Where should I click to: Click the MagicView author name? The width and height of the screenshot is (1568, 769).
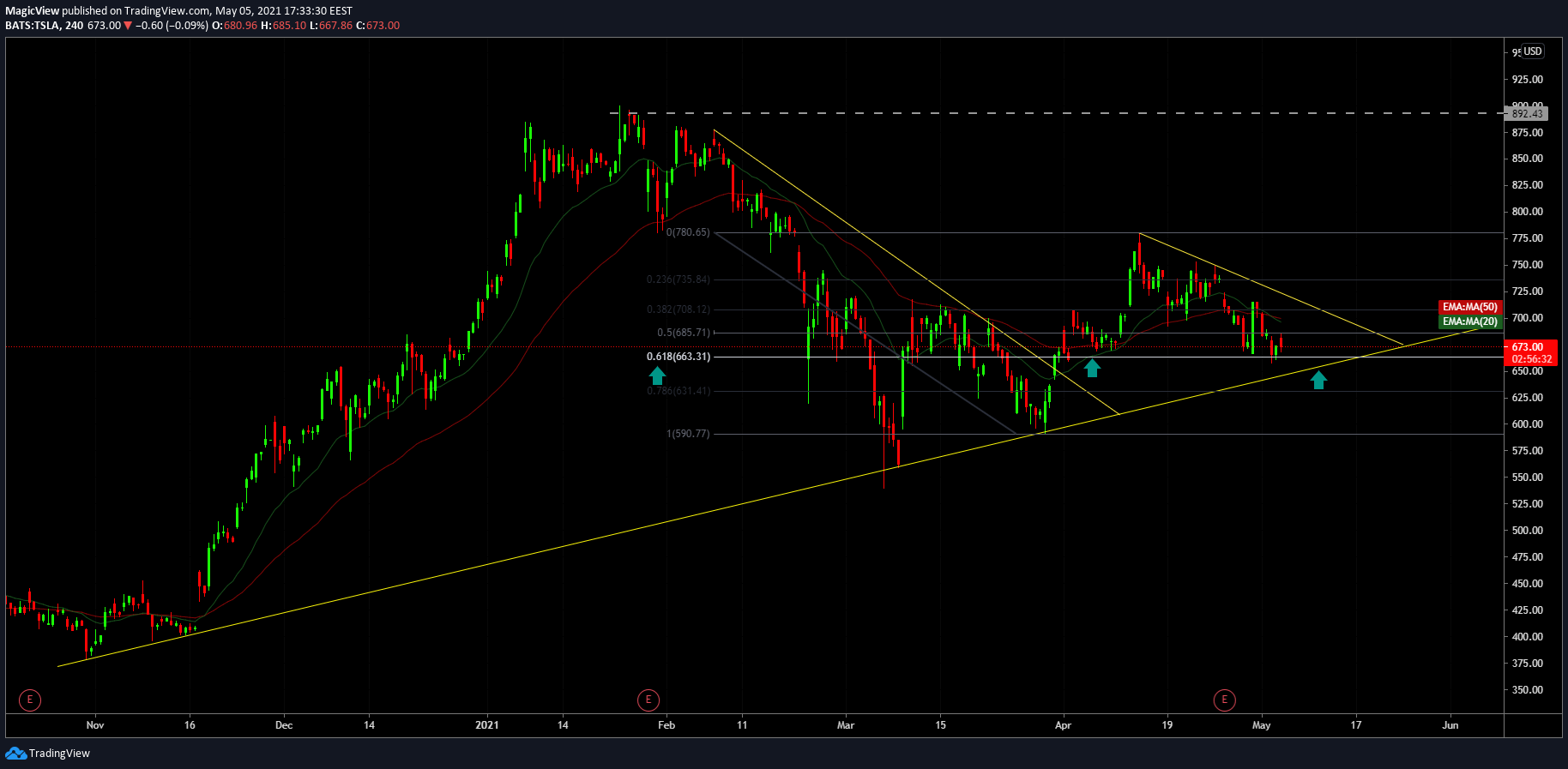pyautogui.click(x=33, y=11)
